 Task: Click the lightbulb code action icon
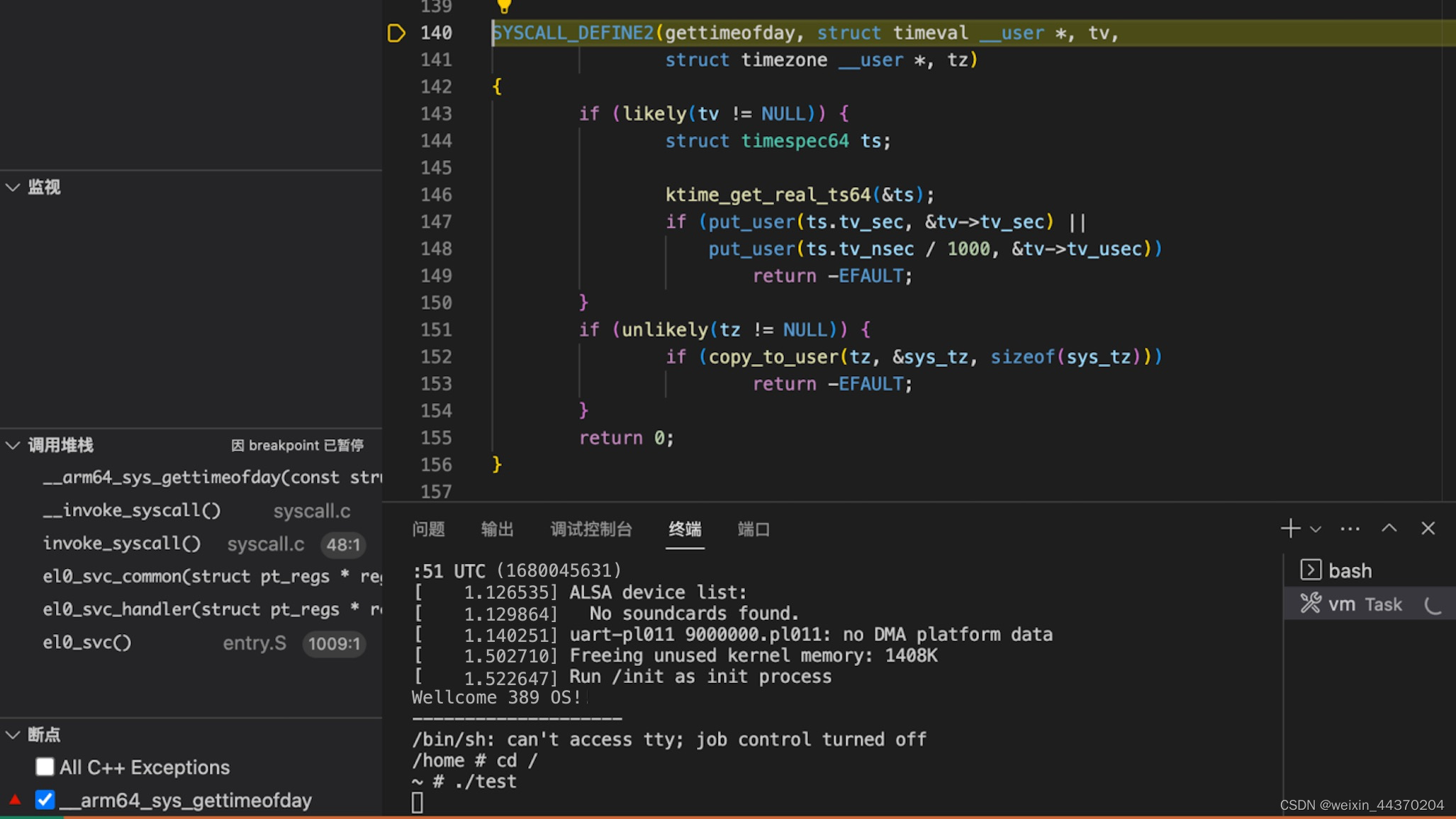503,6
